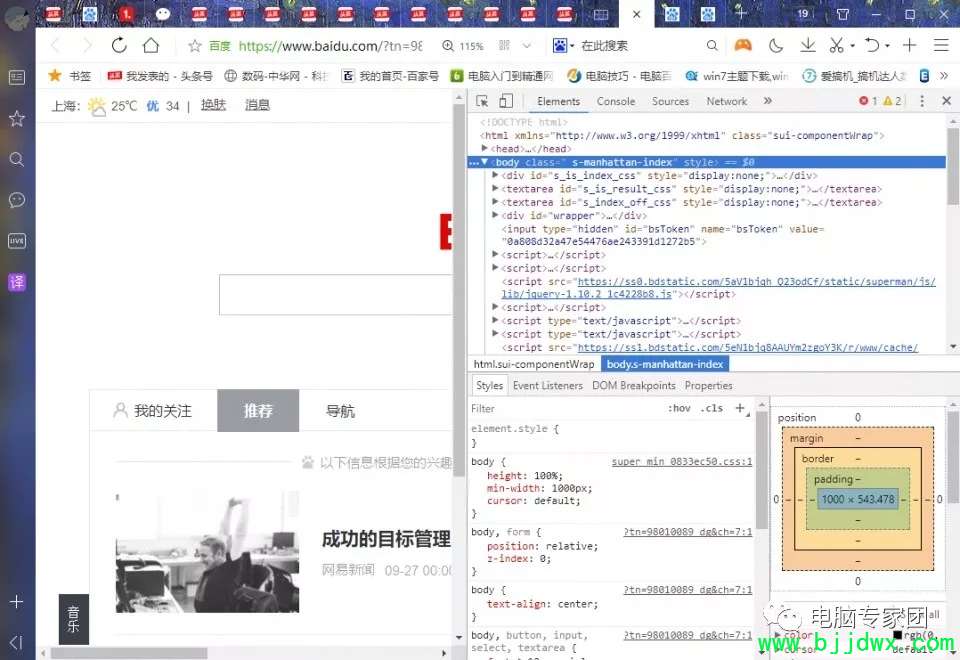Go to browser home page
The width and height of the screenshot is (960, 660).
tap(151, 45)
